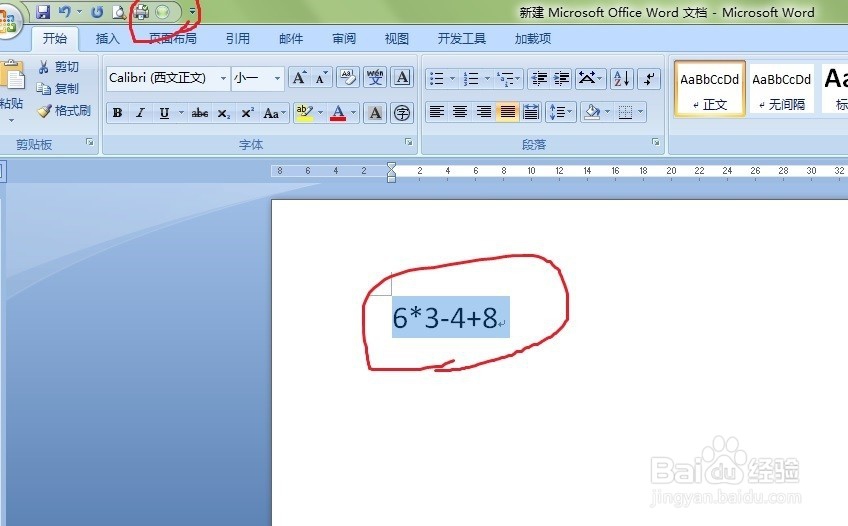
Task: Toggle align text left
Action: (x=436, y=112)
